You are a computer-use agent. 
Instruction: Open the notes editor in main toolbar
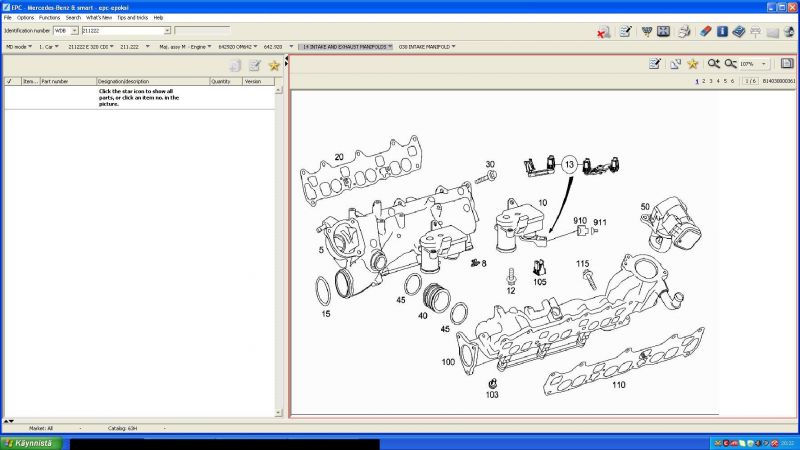pyautogui.click(x=626, y=32)
